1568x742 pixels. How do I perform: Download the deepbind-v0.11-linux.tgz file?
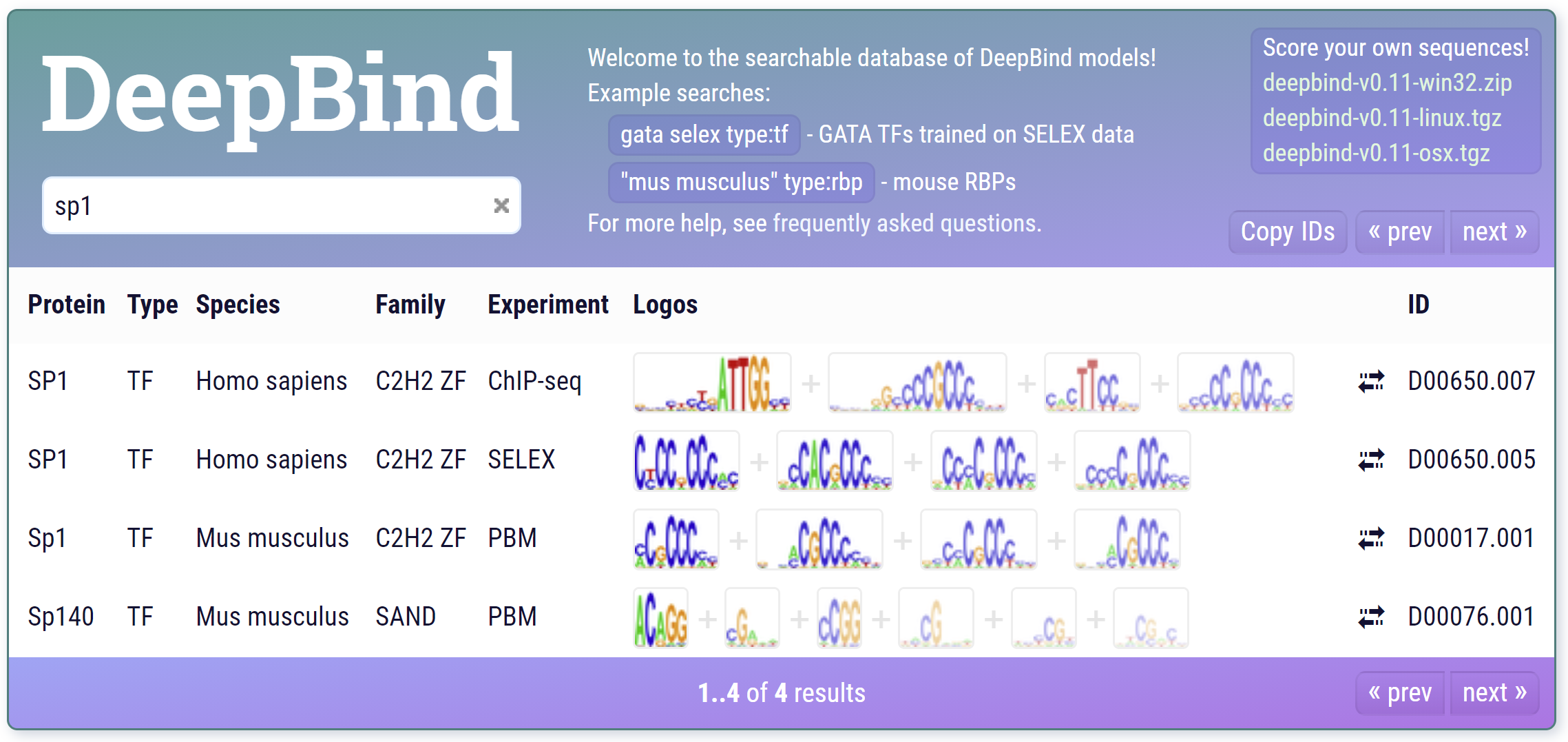point(1381,118)
